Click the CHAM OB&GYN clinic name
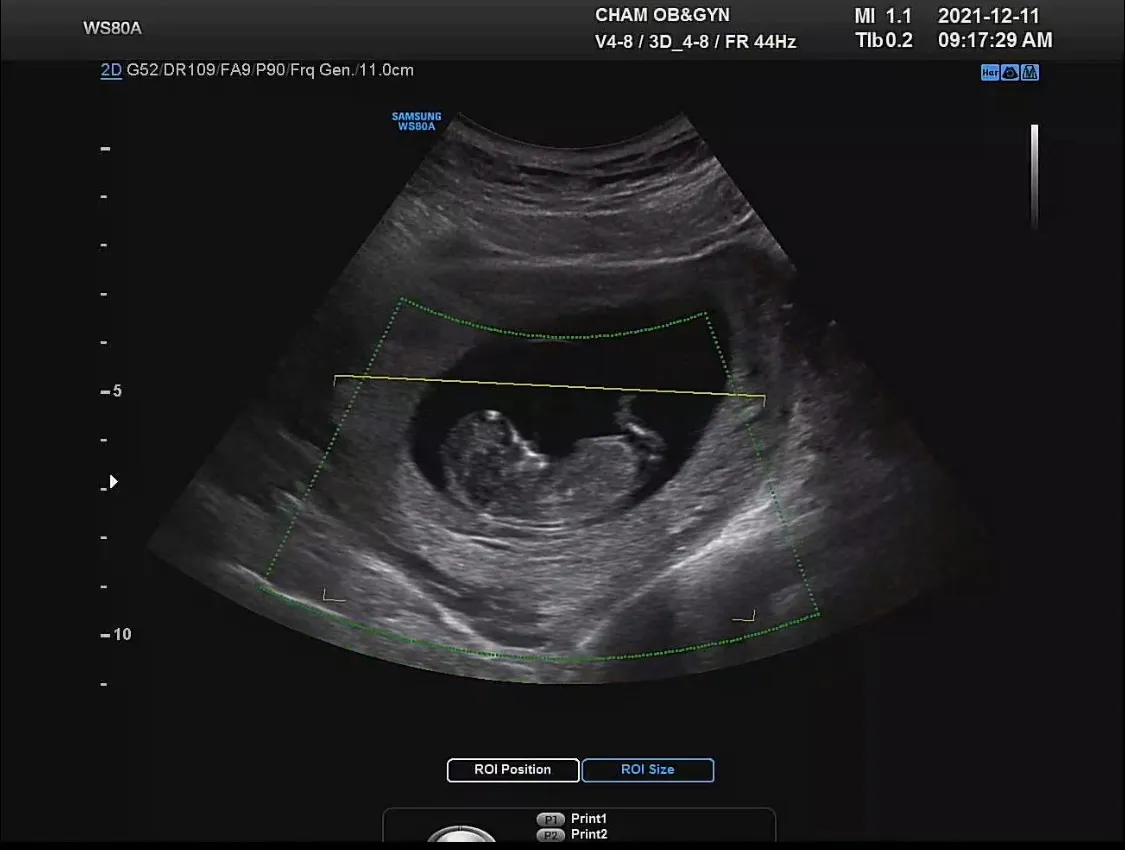Screen dimensions: 1125x850 tap(662, 15)
